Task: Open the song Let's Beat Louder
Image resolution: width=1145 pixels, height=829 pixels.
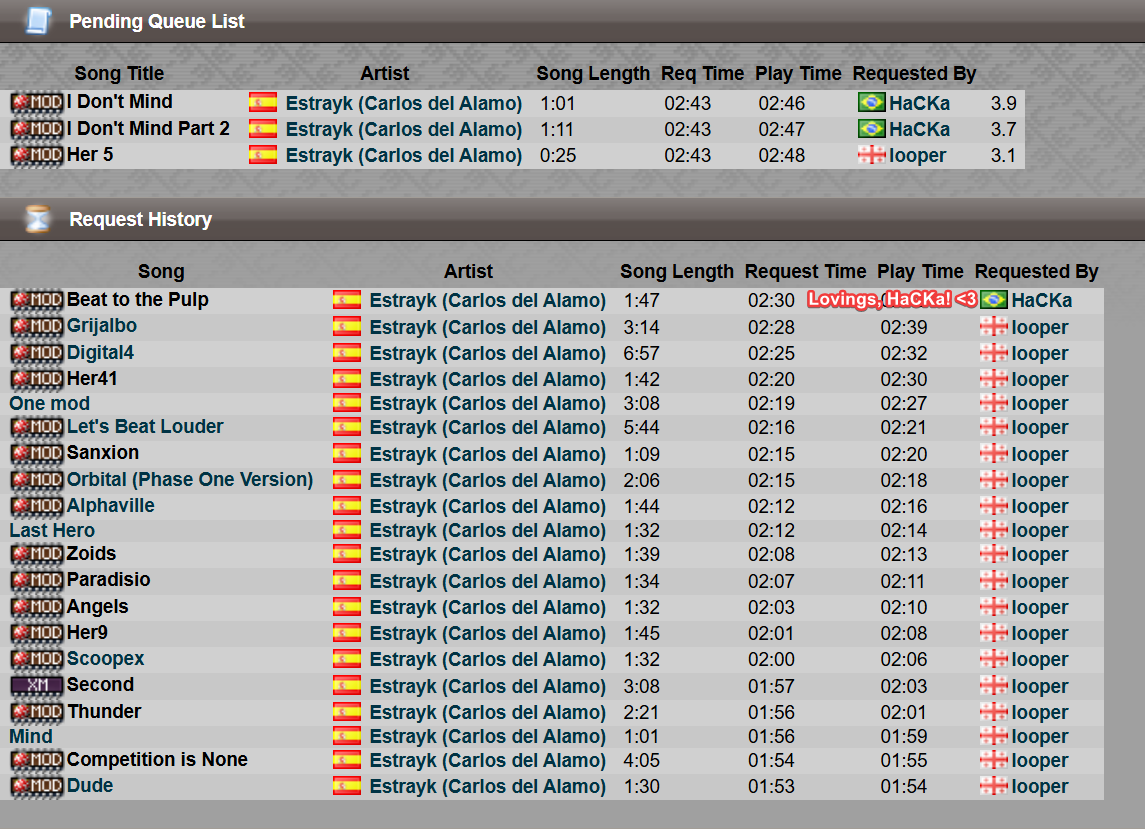Action: tap(145, 427)
